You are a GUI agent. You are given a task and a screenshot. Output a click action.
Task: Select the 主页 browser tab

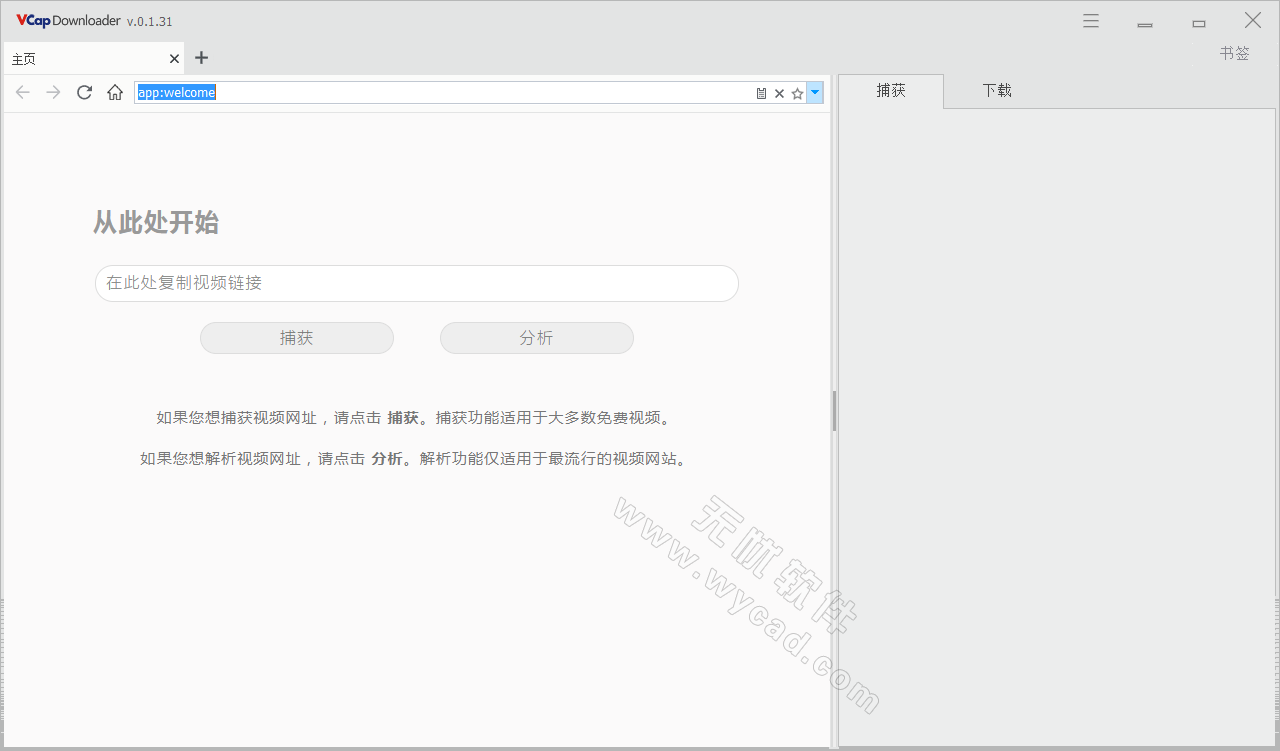(x=80, y=59)
